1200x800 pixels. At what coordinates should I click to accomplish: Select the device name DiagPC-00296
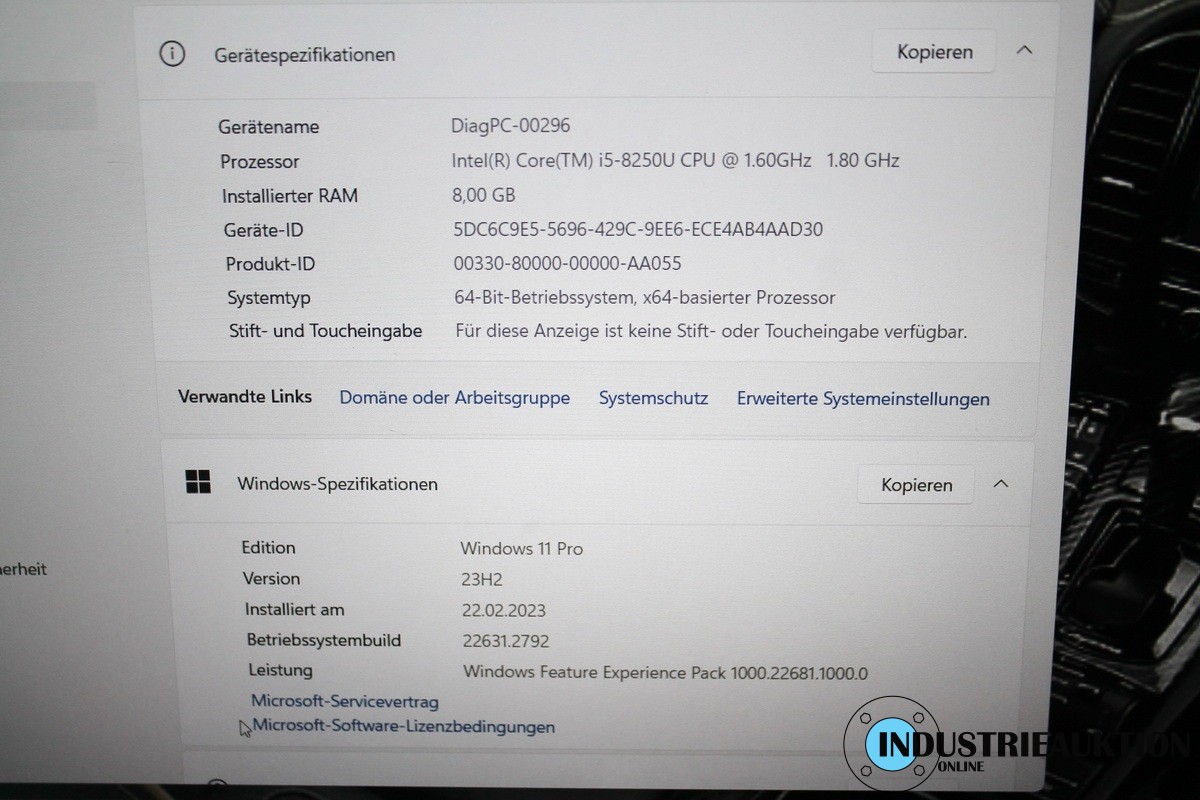tap(511, 126)
